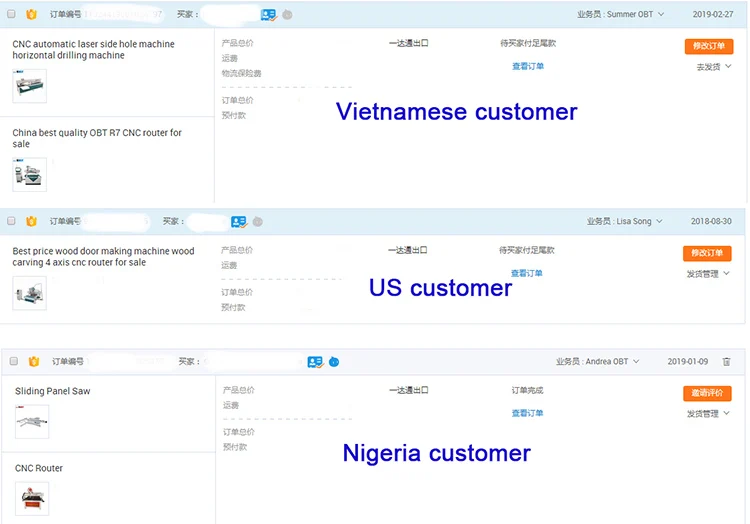Tick the checkbox for the 2019-02-27 order
Image resolution: width=750 pixels, height=524 pixels.
[13, 15]
